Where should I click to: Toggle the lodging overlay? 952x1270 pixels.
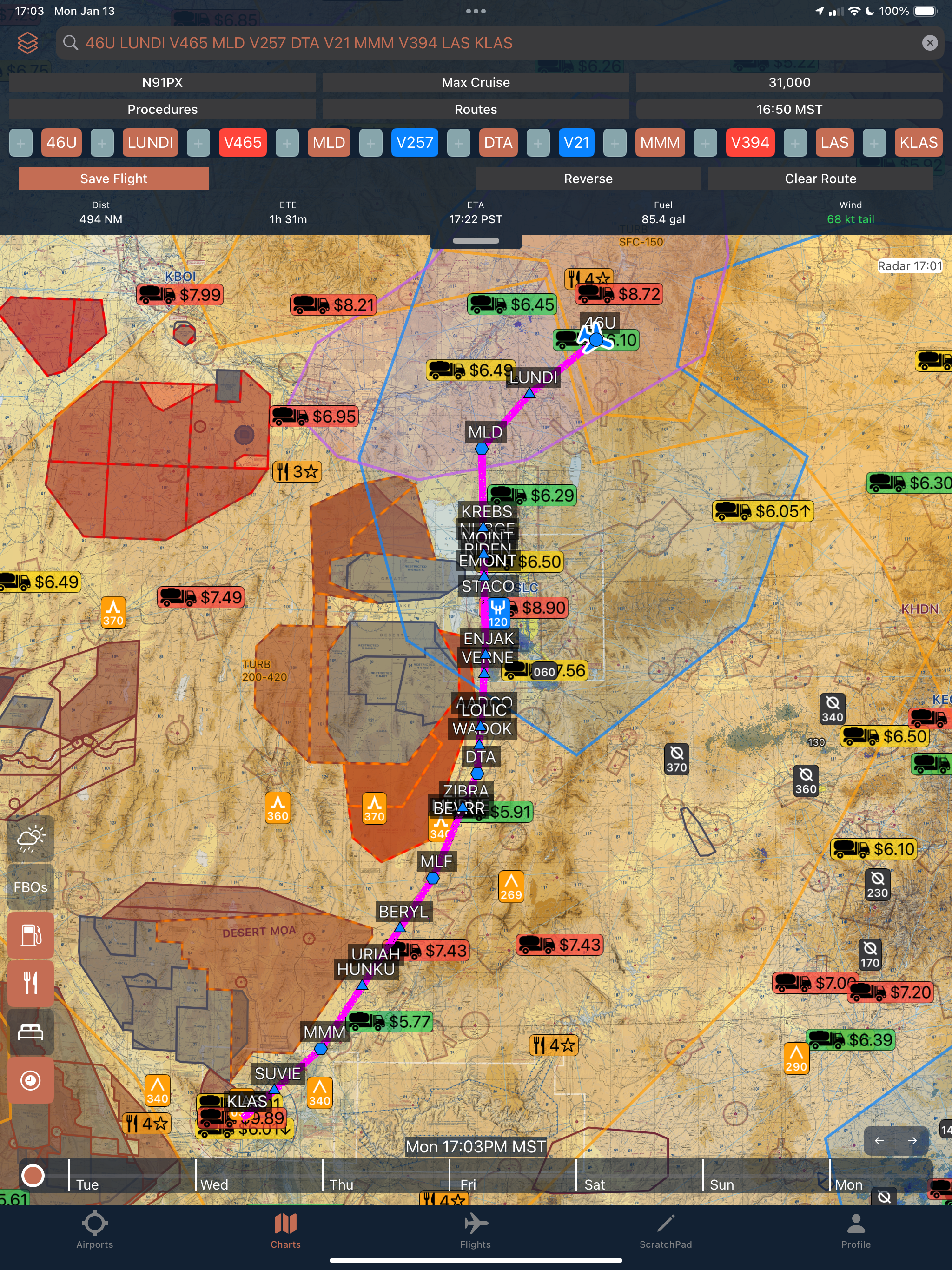coord(30,1032)
